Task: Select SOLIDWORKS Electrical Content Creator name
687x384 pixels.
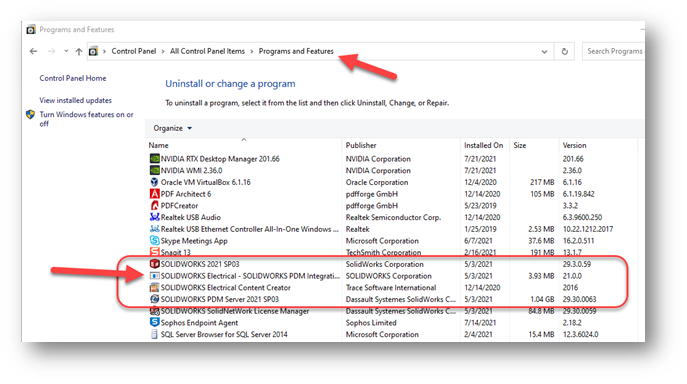Action: coord(226,288)
